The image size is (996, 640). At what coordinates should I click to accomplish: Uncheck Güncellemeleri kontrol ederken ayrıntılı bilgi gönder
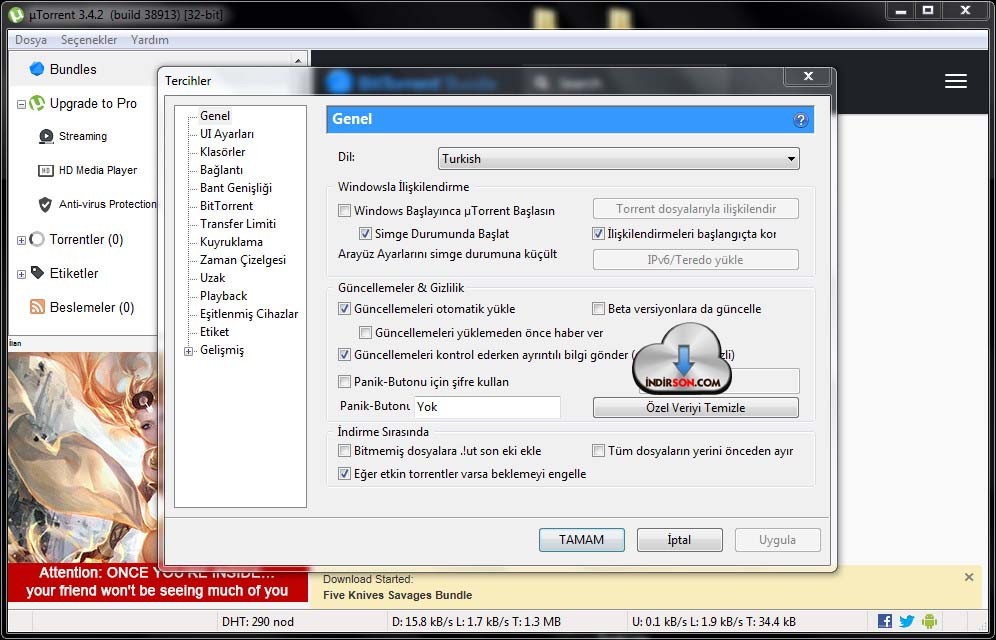point(344,355)
